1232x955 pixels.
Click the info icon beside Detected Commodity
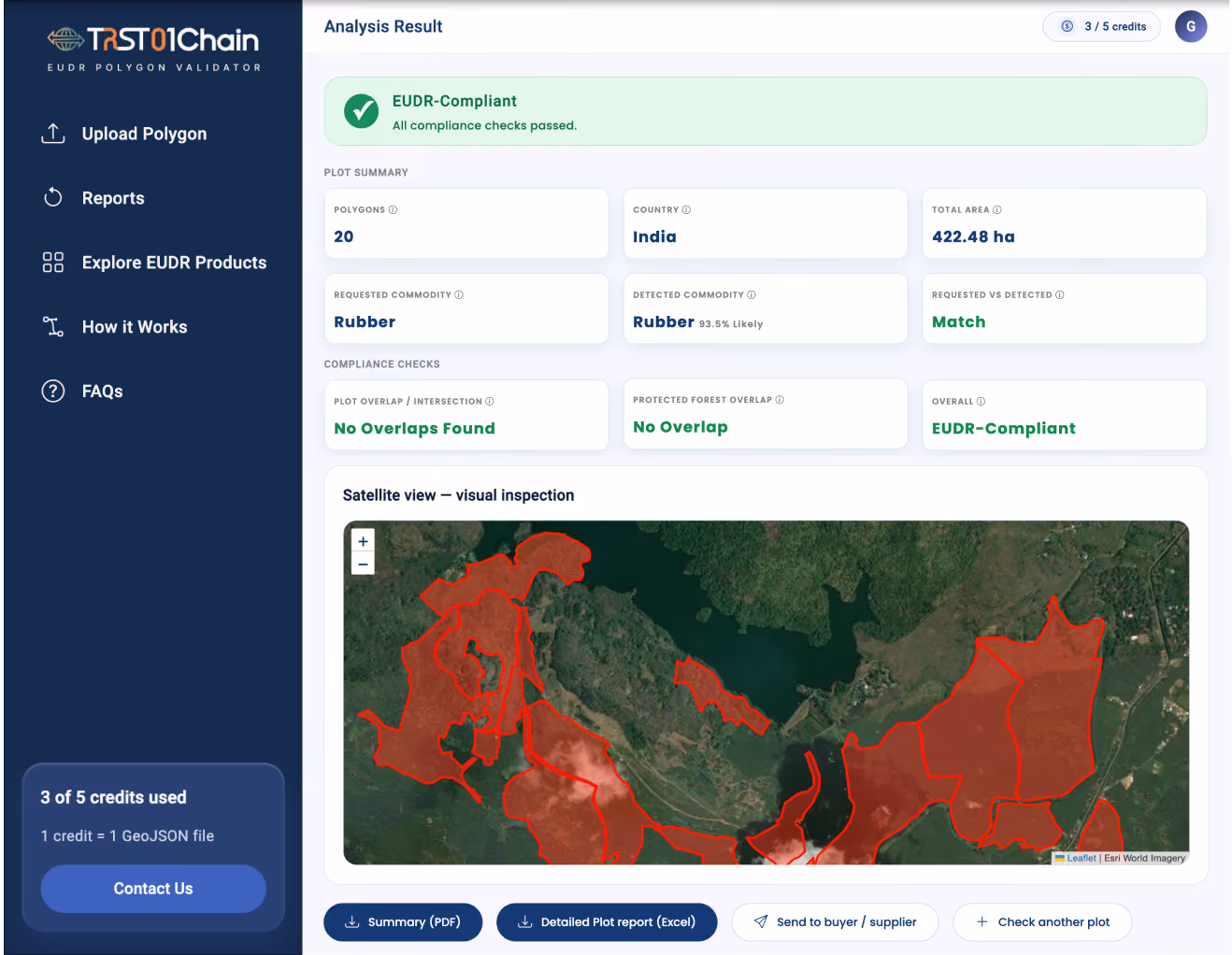(752, 294)
